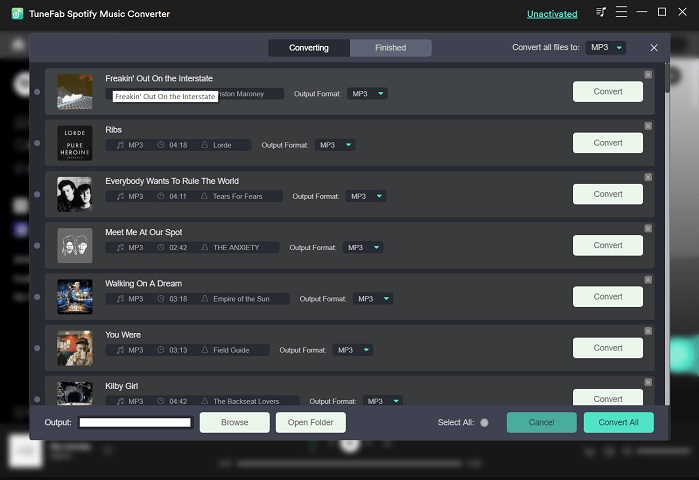Switch to the Converting tab
Image resolution: width=699 pixels, height=480 pixels.
[309, 48]
